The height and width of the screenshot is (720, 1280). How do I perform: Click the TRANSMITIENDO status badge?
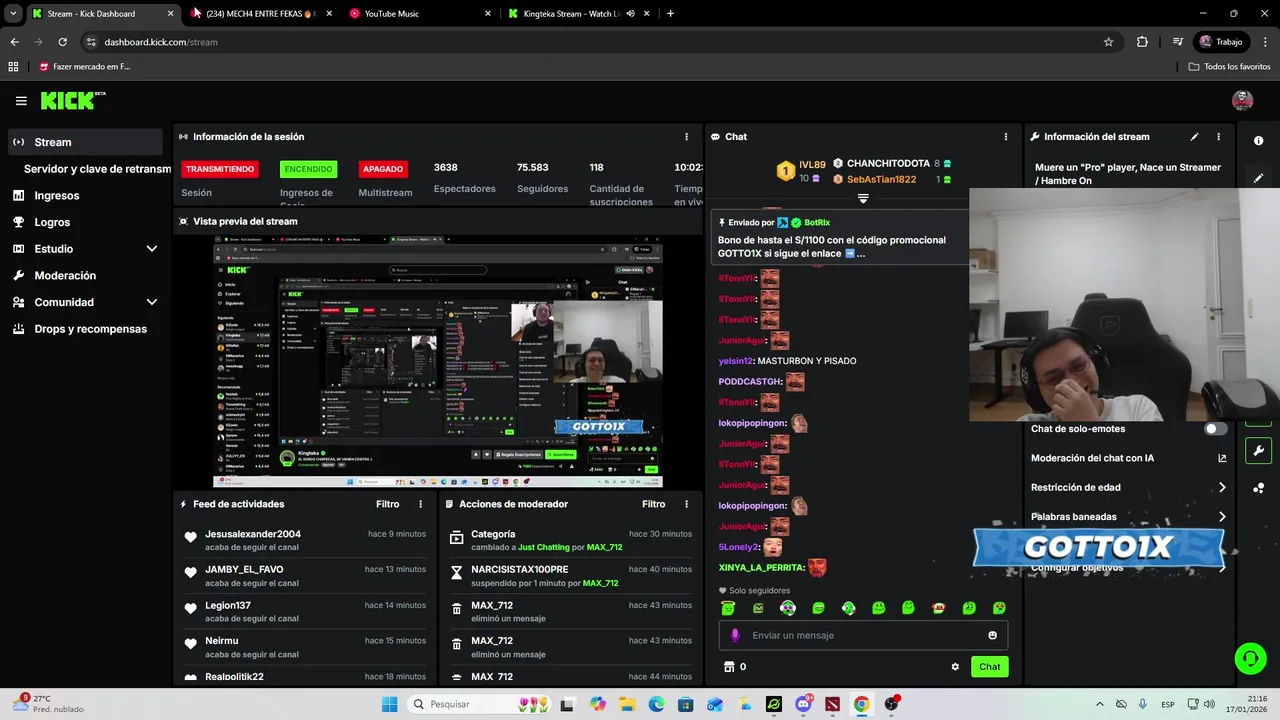pyautogui.click(x=220, y=169)
